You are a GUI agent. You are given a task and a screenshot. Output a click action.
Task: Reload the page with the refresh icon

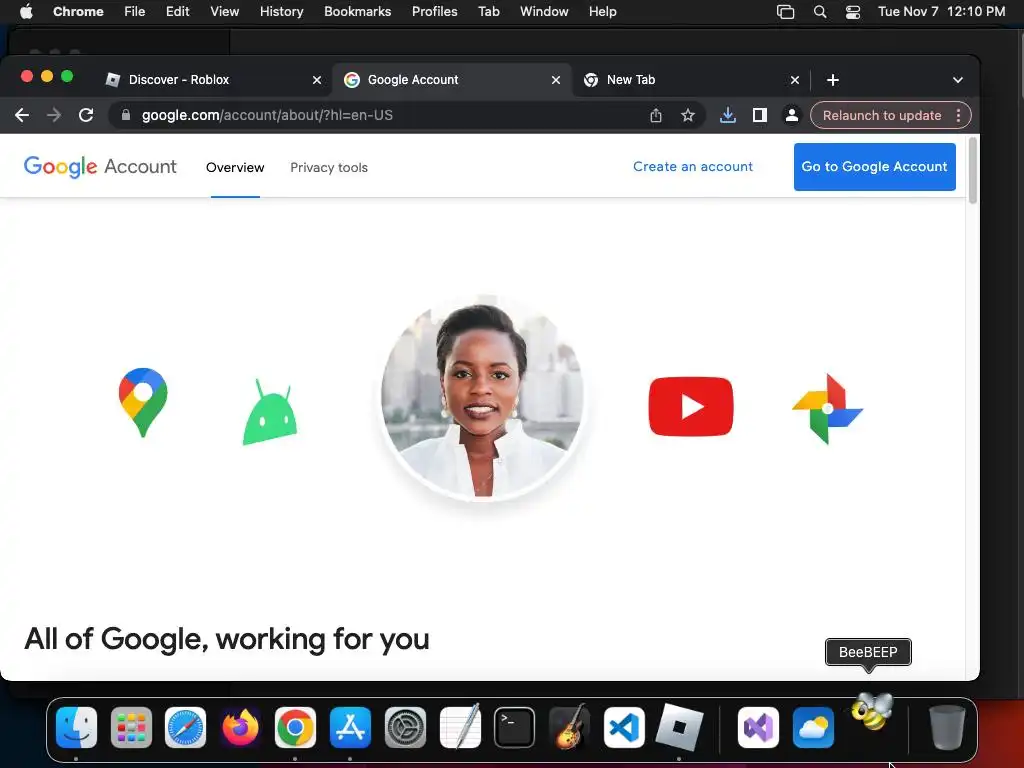86,116
